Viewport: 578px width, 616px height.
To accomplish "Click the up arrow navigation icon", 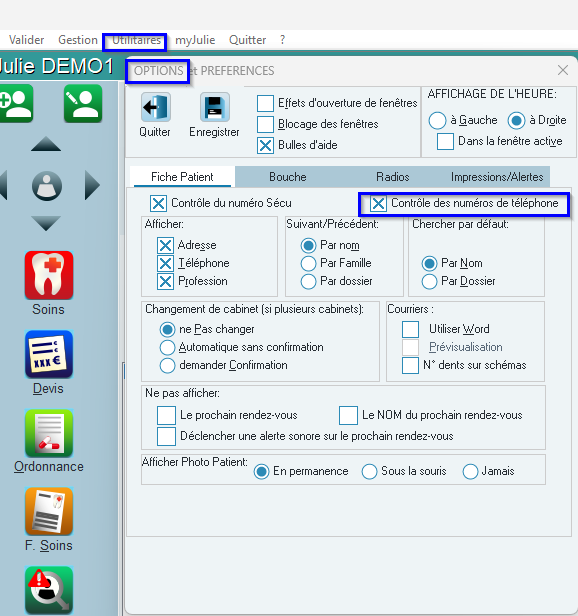I will coord(46,144).
